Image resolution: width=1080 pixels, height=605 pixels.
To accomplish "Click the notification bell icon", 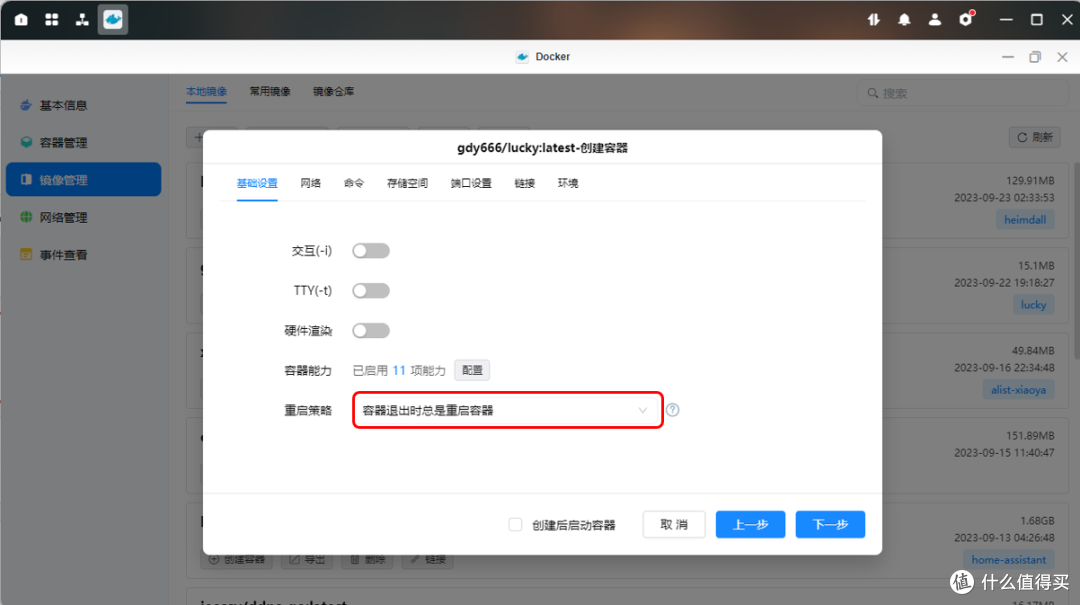I will click(x=904, y=19).
